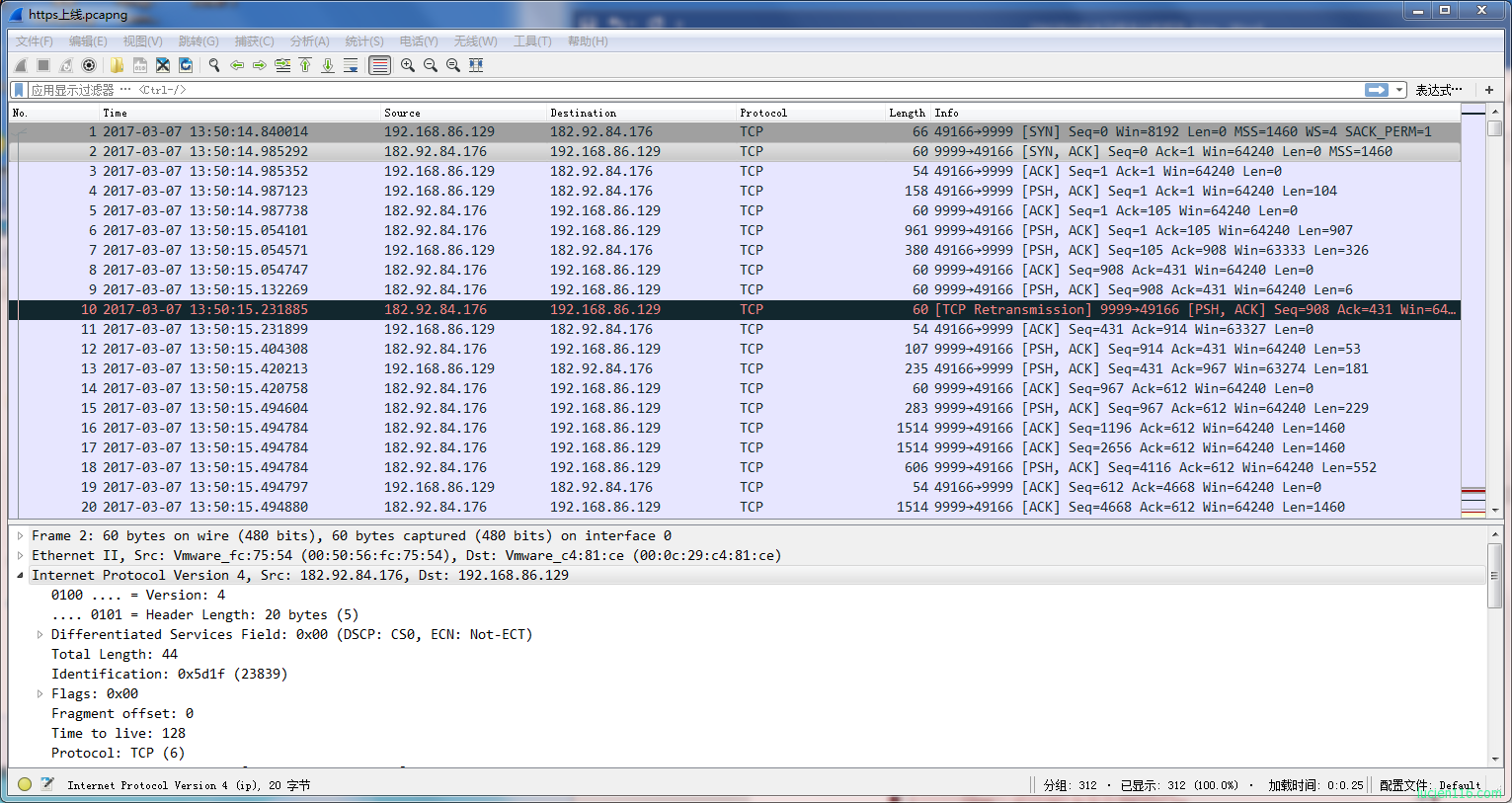Close this capture file icon
This screenshot has width=1512, height=803.
click(x=163, y=65)
